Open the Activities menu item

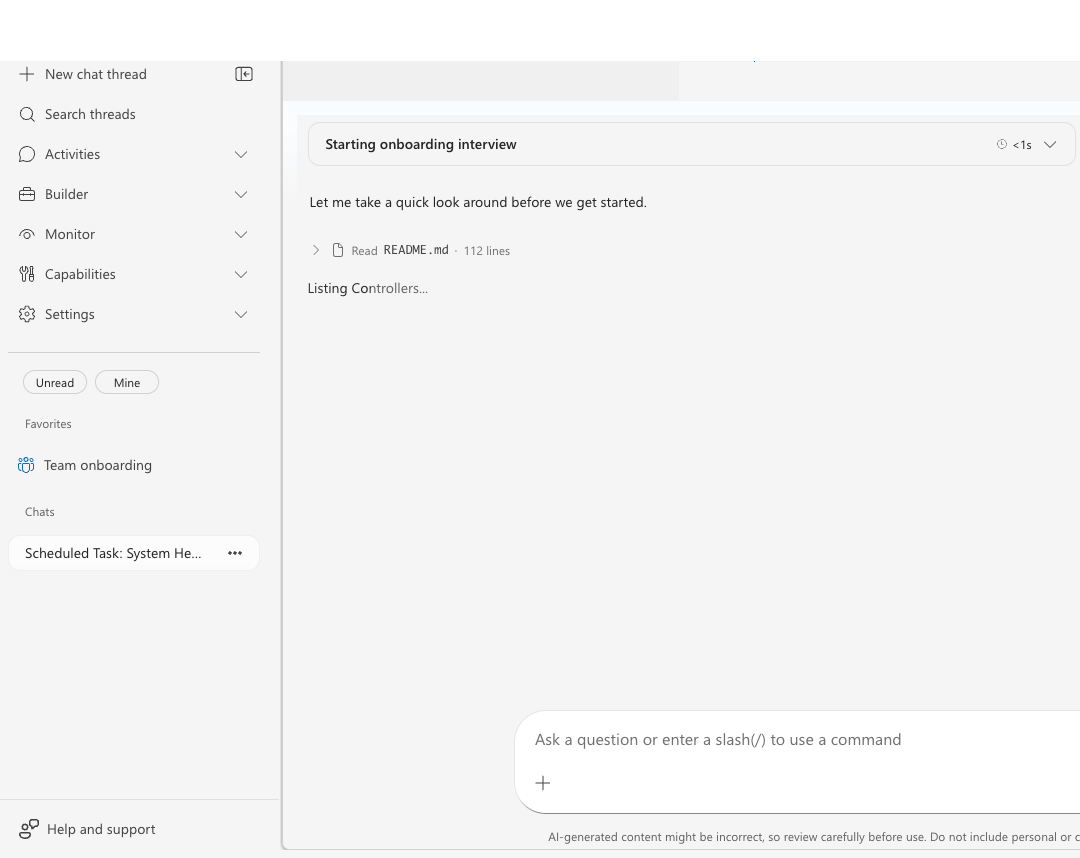(72, 154)
